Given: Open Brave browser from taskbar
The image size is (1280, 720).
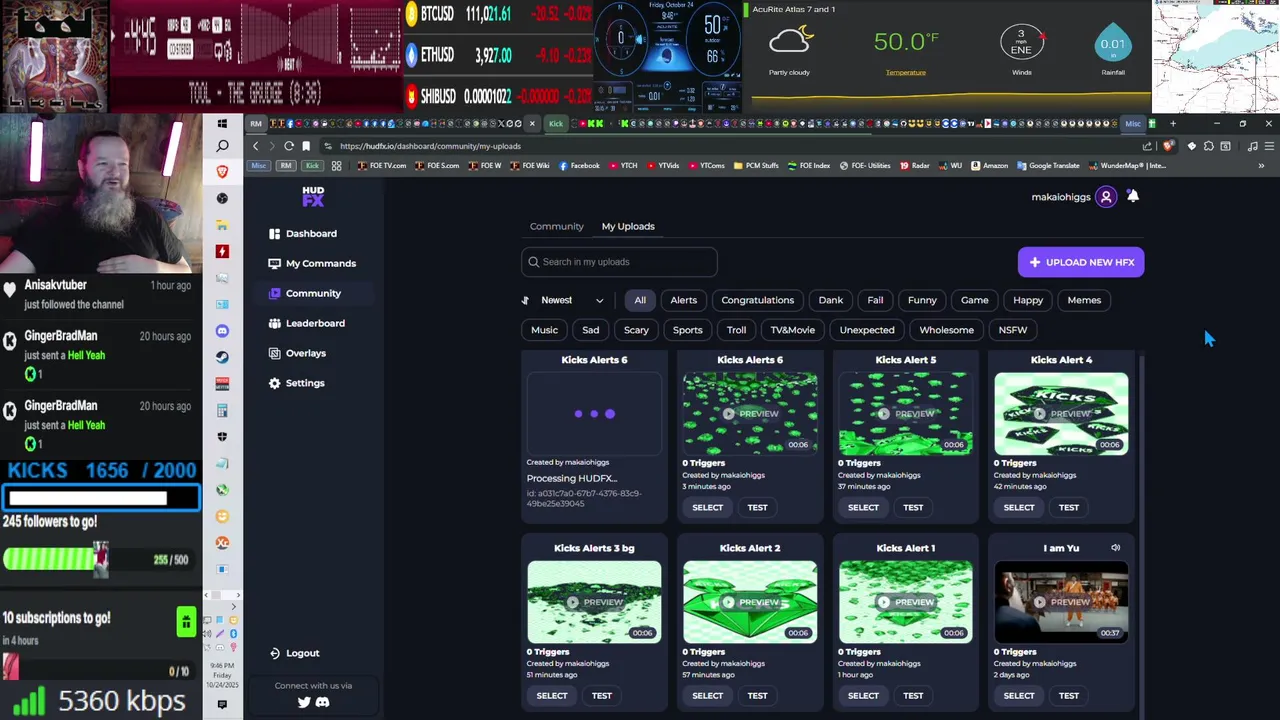Looking at the screenshot, I should [222, 172].
